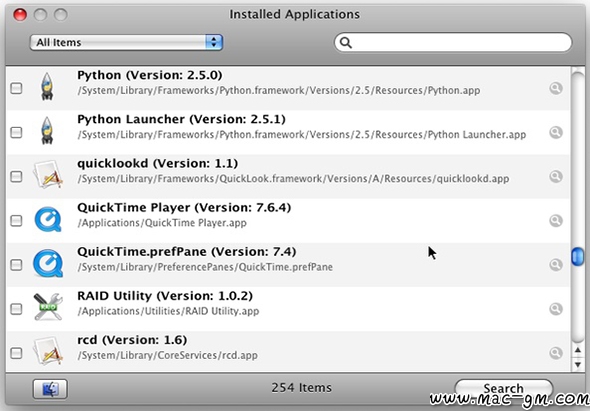Screen dimensions: 590x411
Task: Toggle the quicklookd checkbox
Action: pos(16,177)
